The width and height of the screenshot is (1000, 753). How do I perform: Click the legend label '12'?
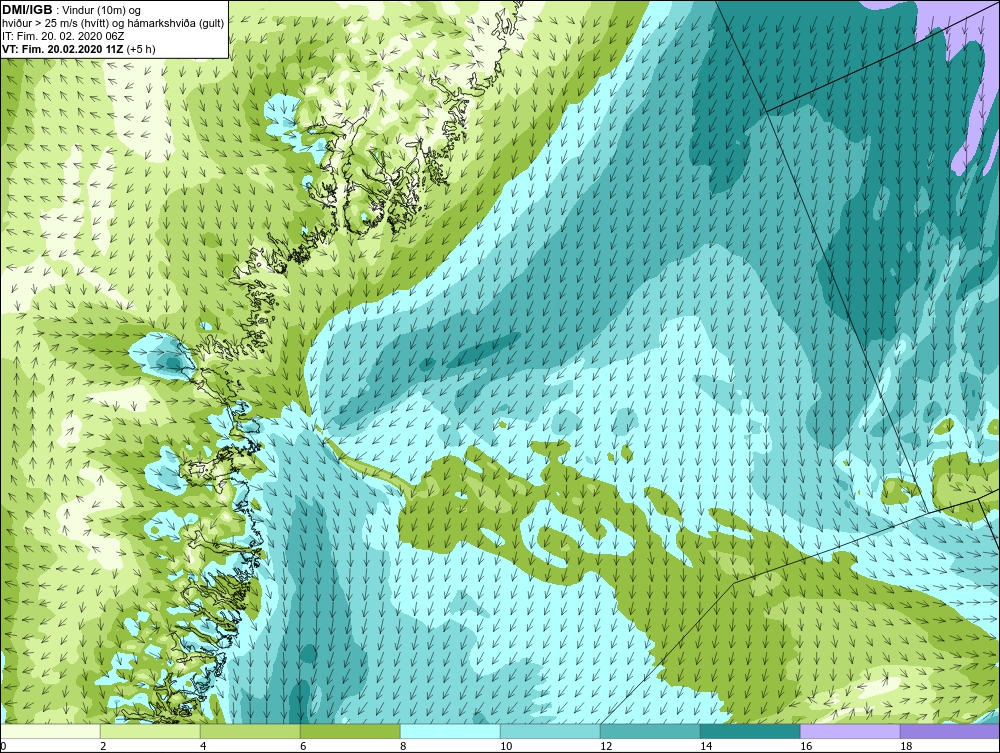(x=606, y=746)
